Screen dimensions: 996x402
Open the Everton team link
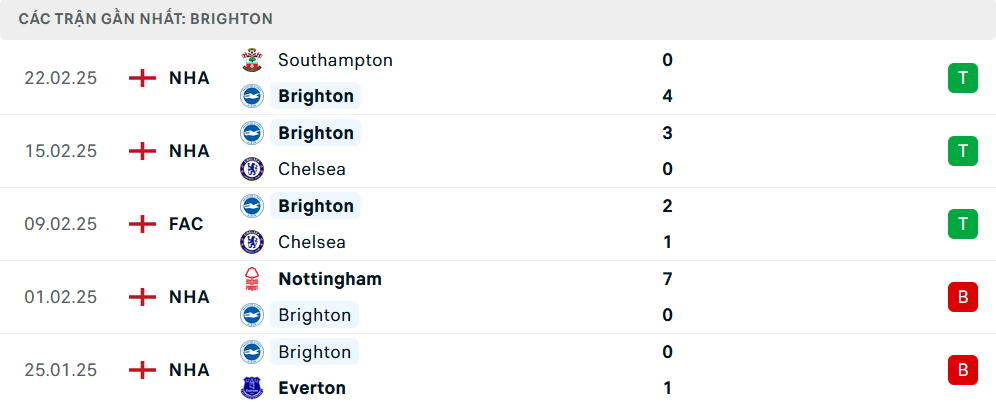pos(312,388)
